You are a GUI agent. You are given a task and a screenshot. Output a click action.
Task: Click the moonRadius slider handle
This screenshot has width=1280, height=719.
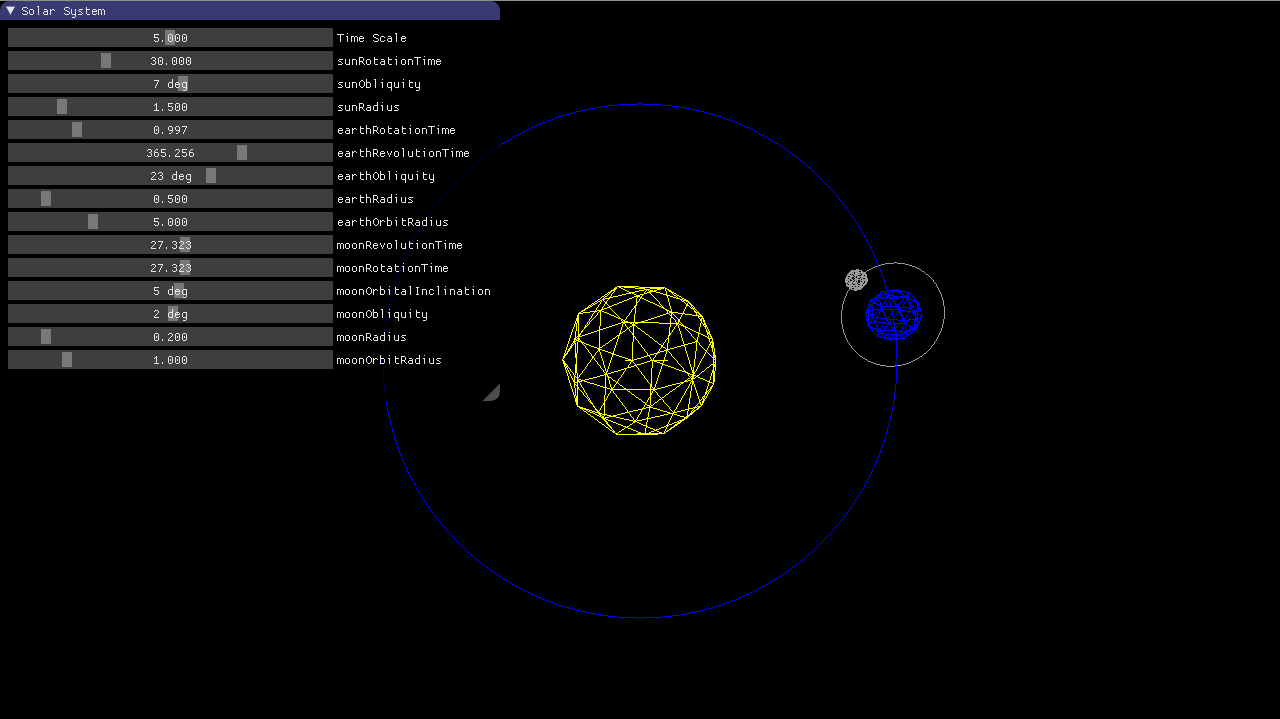46,337
